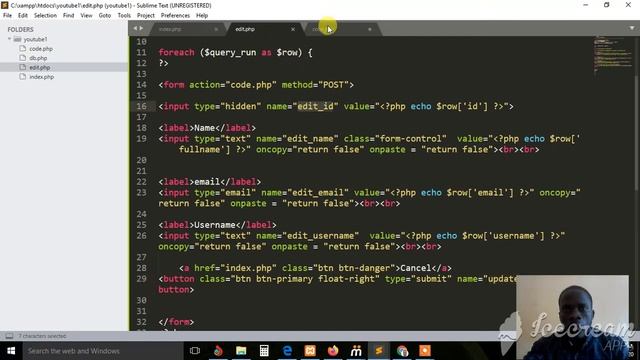Open index.php in the sidebar

(x=41, y=77)
